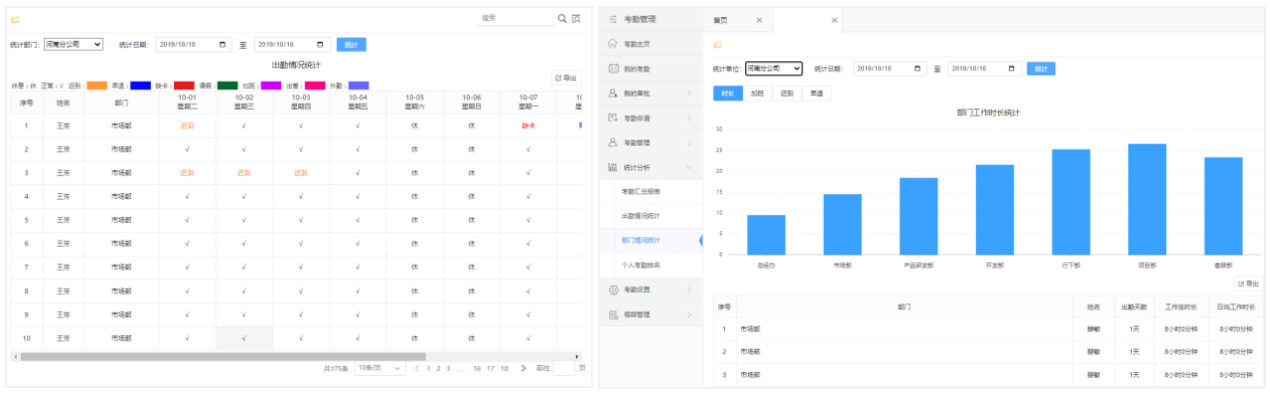Click the 前往 page number input box

(563, 368)
